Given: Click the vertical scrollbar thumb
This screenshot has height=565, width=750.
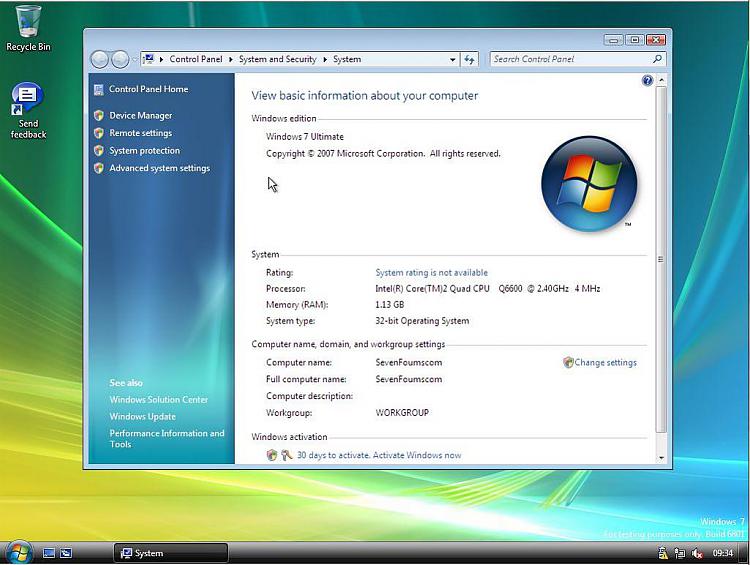Looking at the screenshot, I should [661, 259].
